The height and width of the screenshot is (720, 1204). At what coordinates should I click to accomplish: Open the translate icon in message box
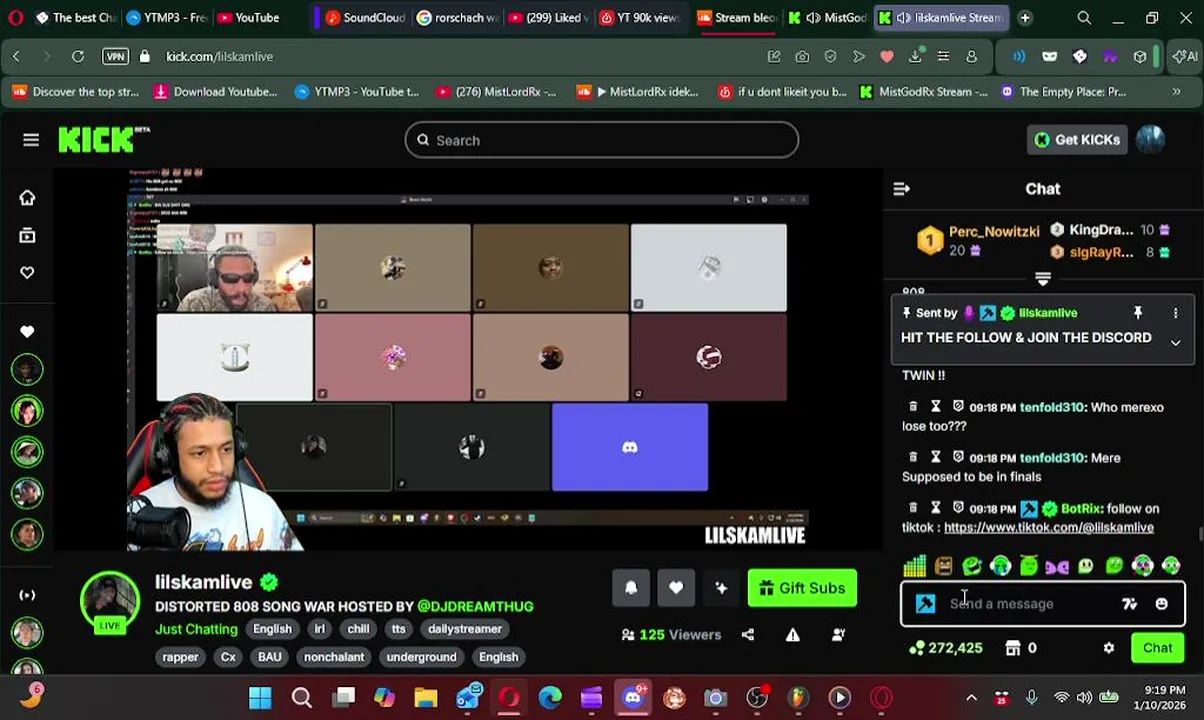point(1129,604)
